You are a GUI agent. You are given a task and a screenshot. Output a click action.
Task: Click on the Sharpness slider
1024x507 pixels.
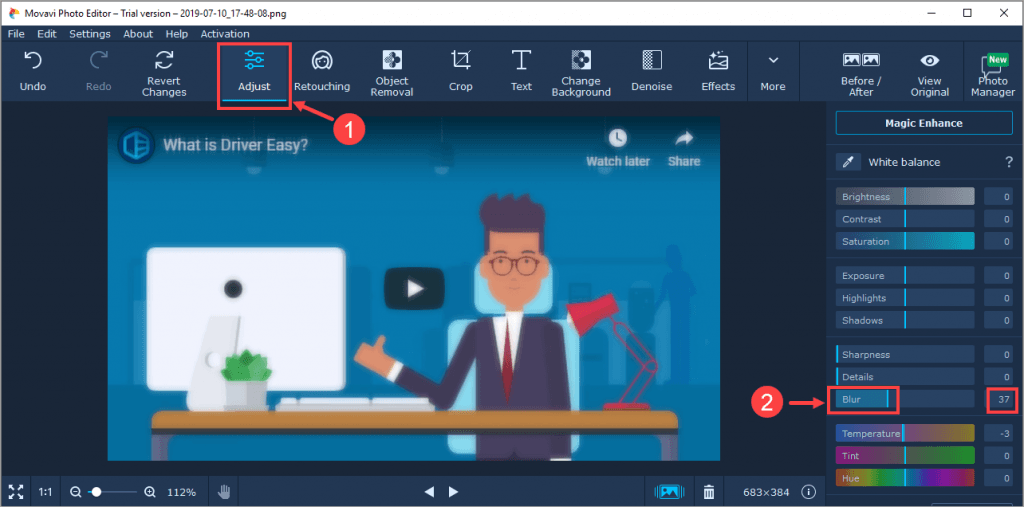[905, 355]
